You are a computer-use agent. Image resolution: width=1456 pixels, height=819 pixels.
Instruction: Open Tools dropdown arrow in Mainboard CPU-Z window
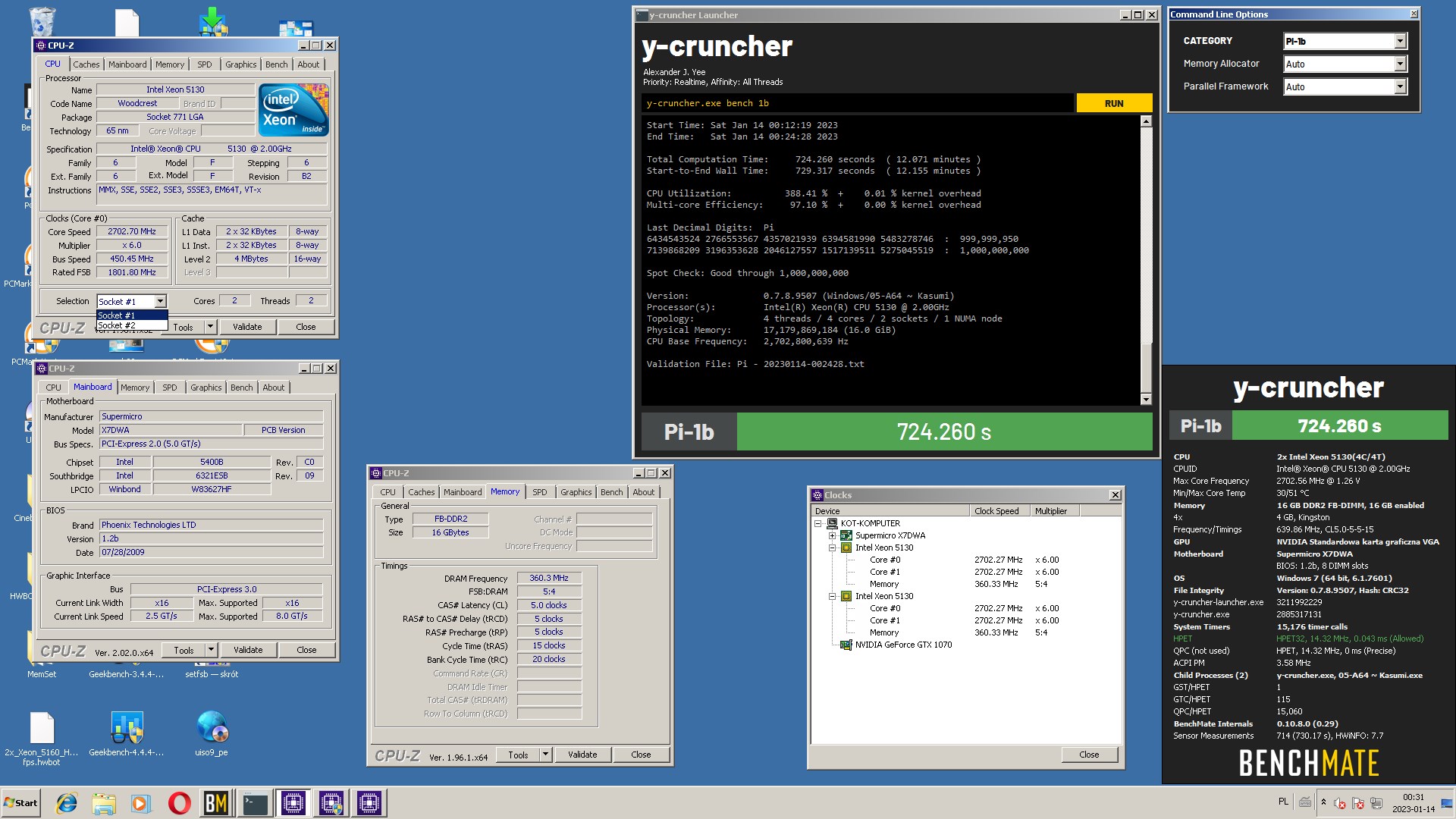pyautogui.click(x=211, y=650)
